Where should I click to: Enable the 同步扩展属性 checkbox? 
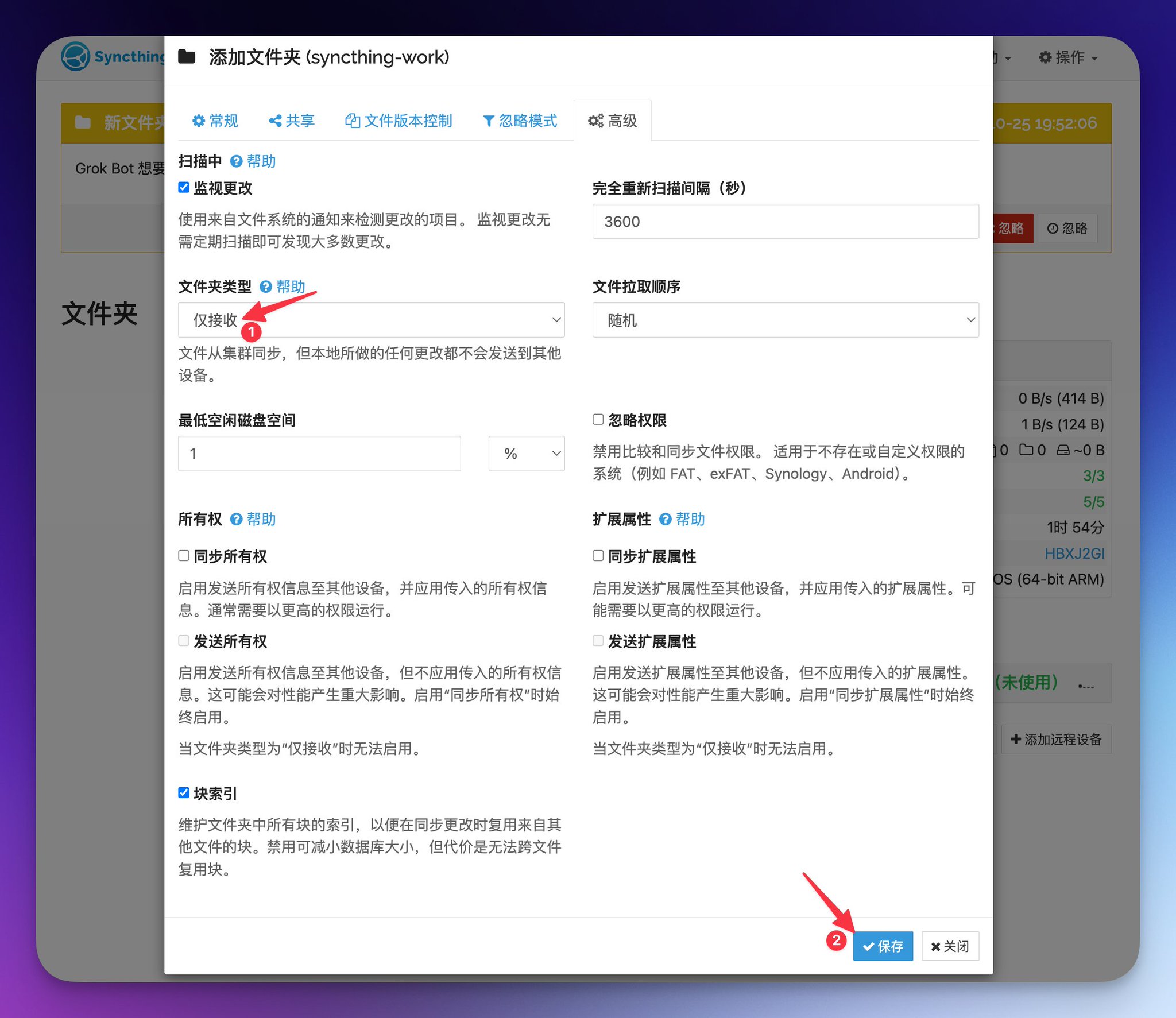click(598, 555)
